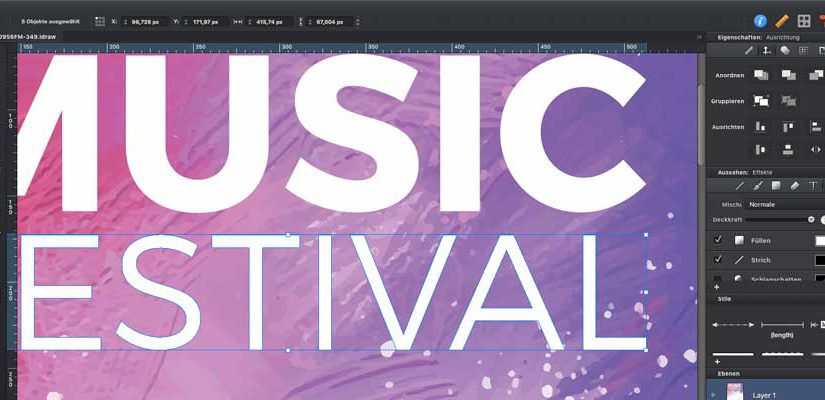The image size is (825, 400).
Task: Toggle the Füllen checkbox
Action: click(x=718, y=240)
